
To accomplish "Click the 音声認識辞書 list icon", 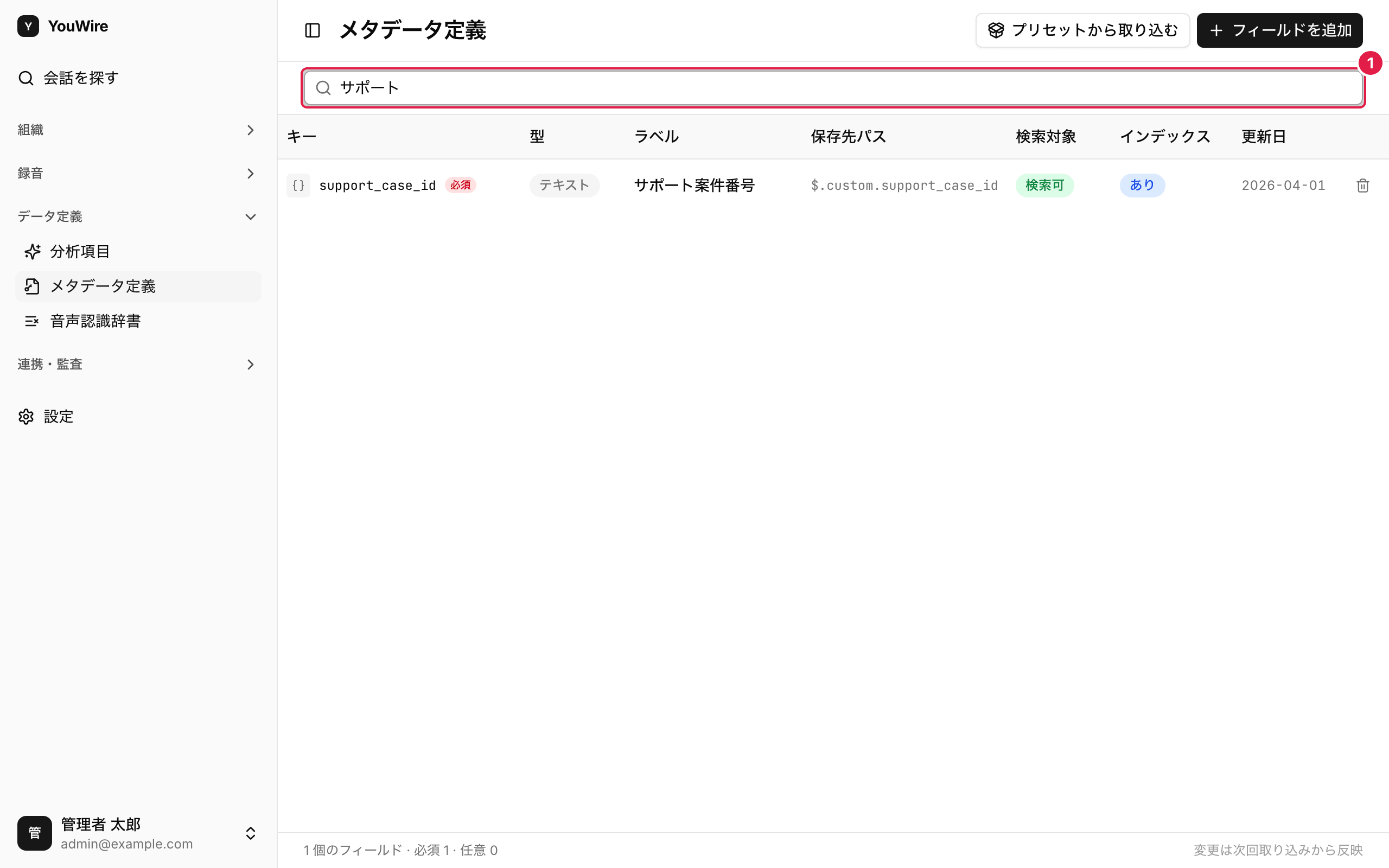I will 32,321.
